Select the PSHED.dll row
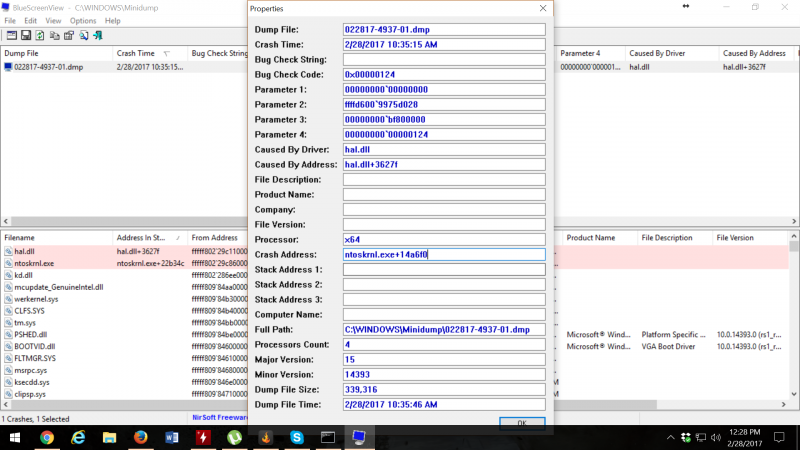The width and height of the screenshot is (800, 450). (x=125, y=335)
